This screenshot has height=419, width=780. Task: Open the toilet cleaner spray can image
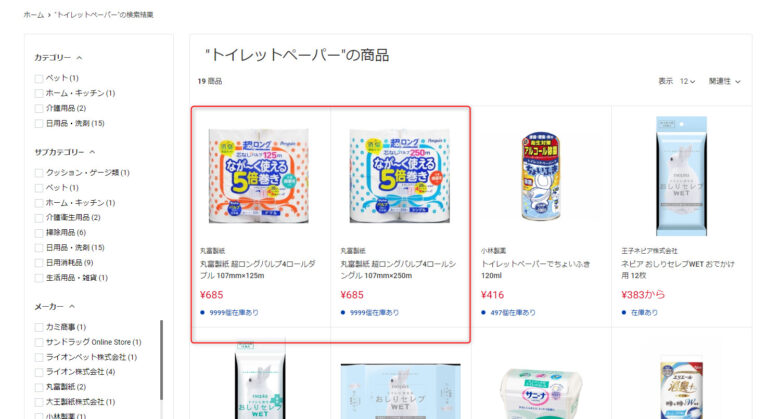[x=540, y=176]
